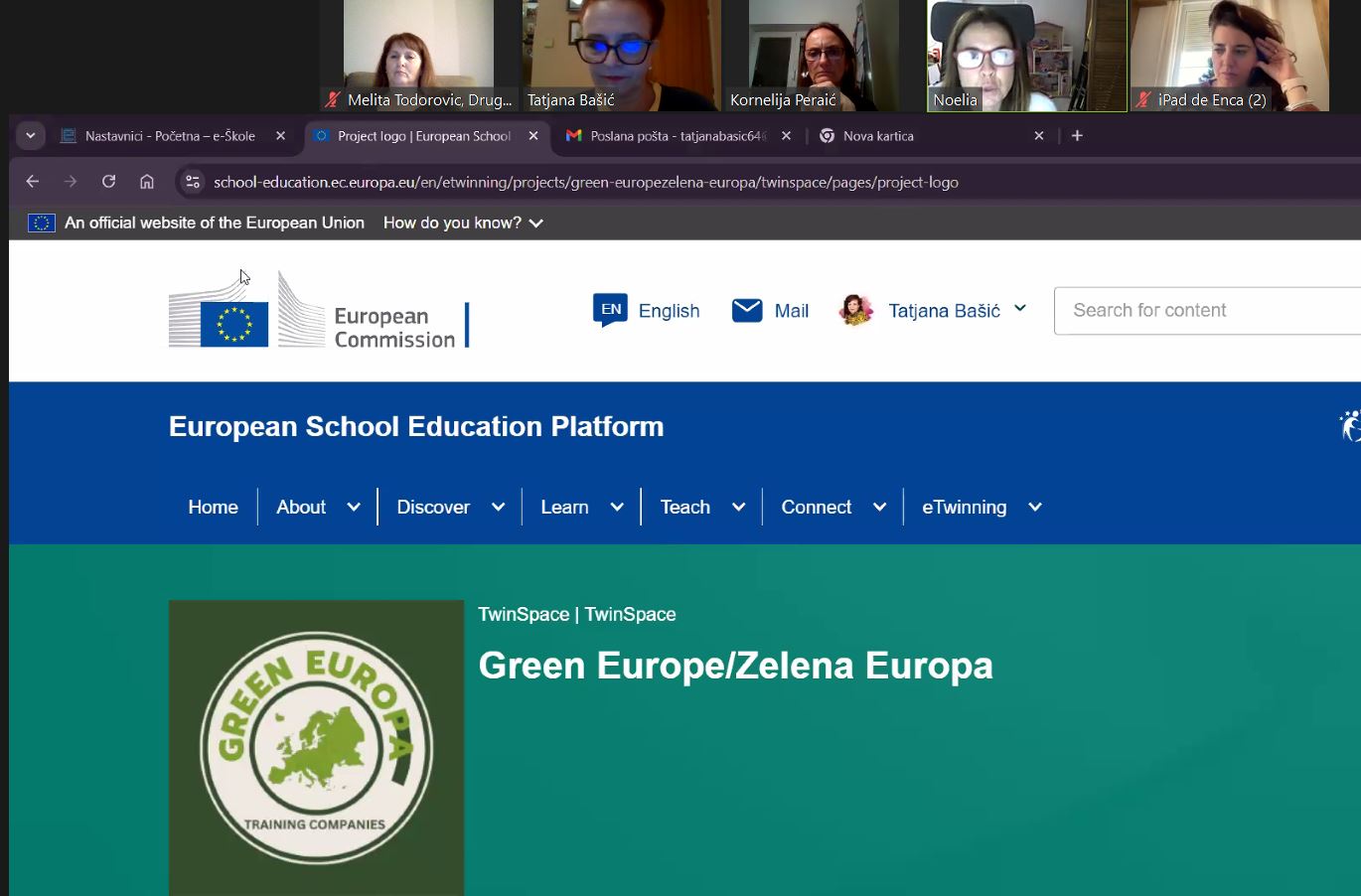Switch to Nova kartica tab
Viewport: 1361px width, 896px height.
tap(931, 136)
